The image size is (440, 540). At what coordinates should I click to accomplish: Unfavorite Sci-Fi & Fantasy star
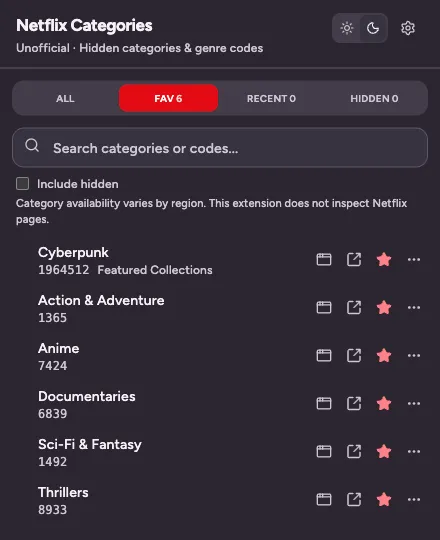[x=384, y=451]
